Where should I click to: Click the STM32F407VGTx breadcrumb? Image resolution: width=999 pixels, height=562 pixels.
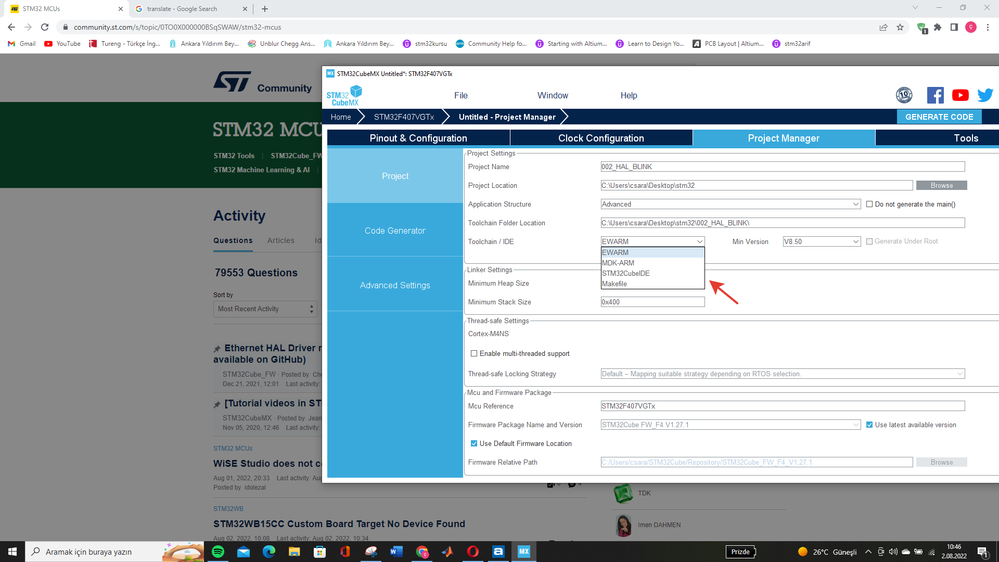[404, 117]
